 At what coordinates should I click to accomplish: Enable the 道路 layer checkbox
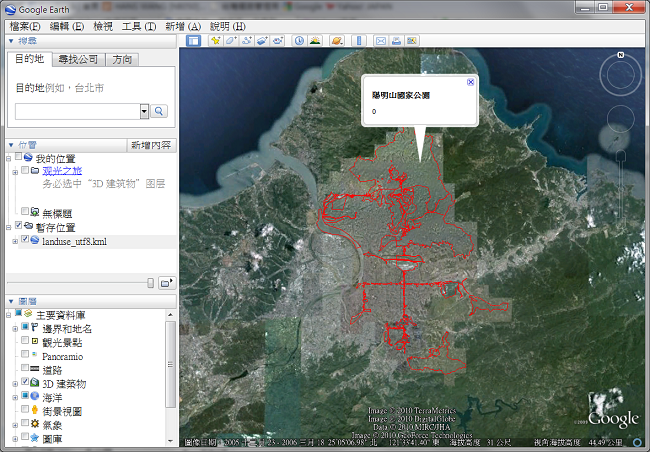click(25, 370)
